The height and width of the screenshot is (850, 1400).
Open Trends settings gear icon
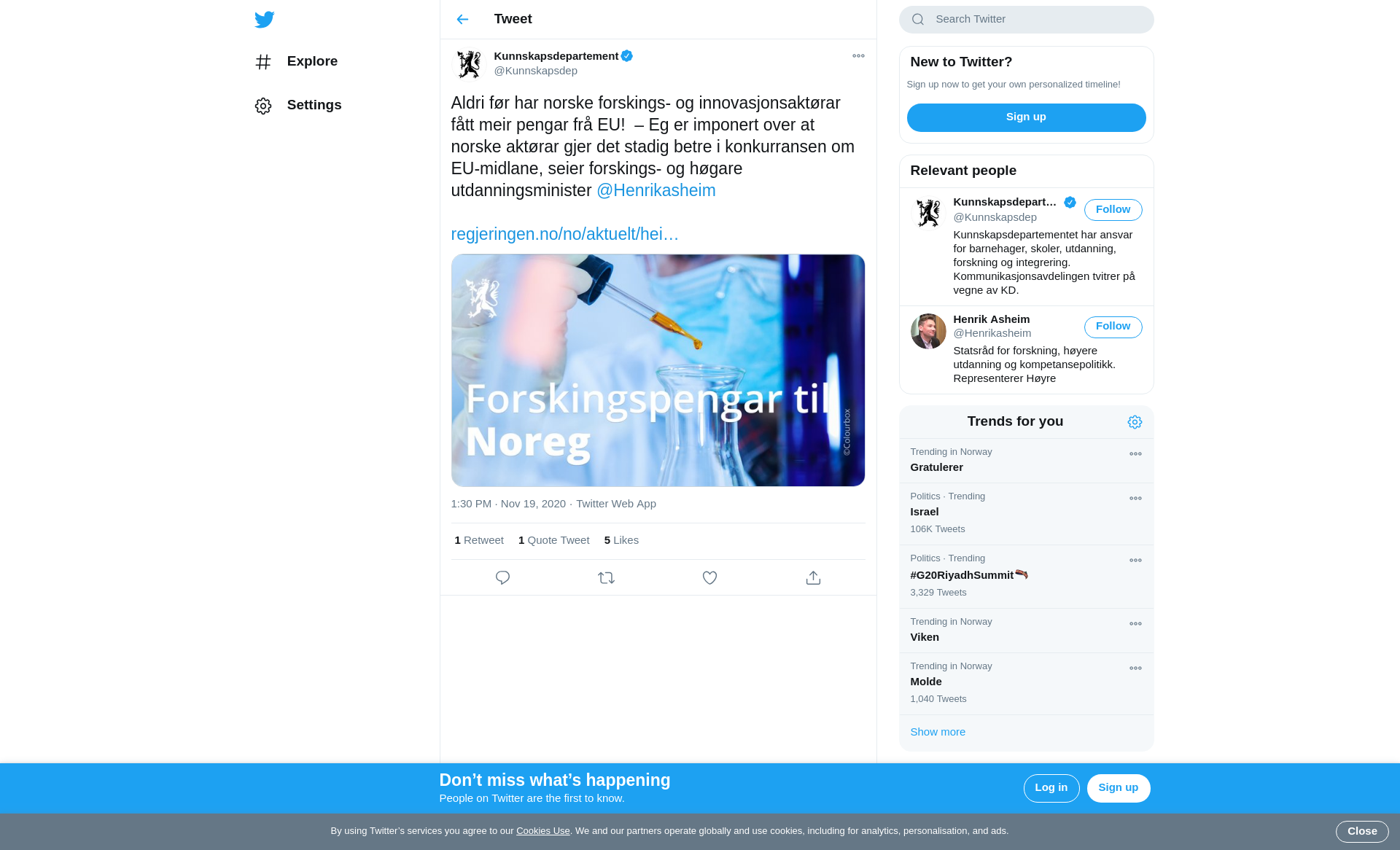pyautogui.click(x=1135, y=422)
